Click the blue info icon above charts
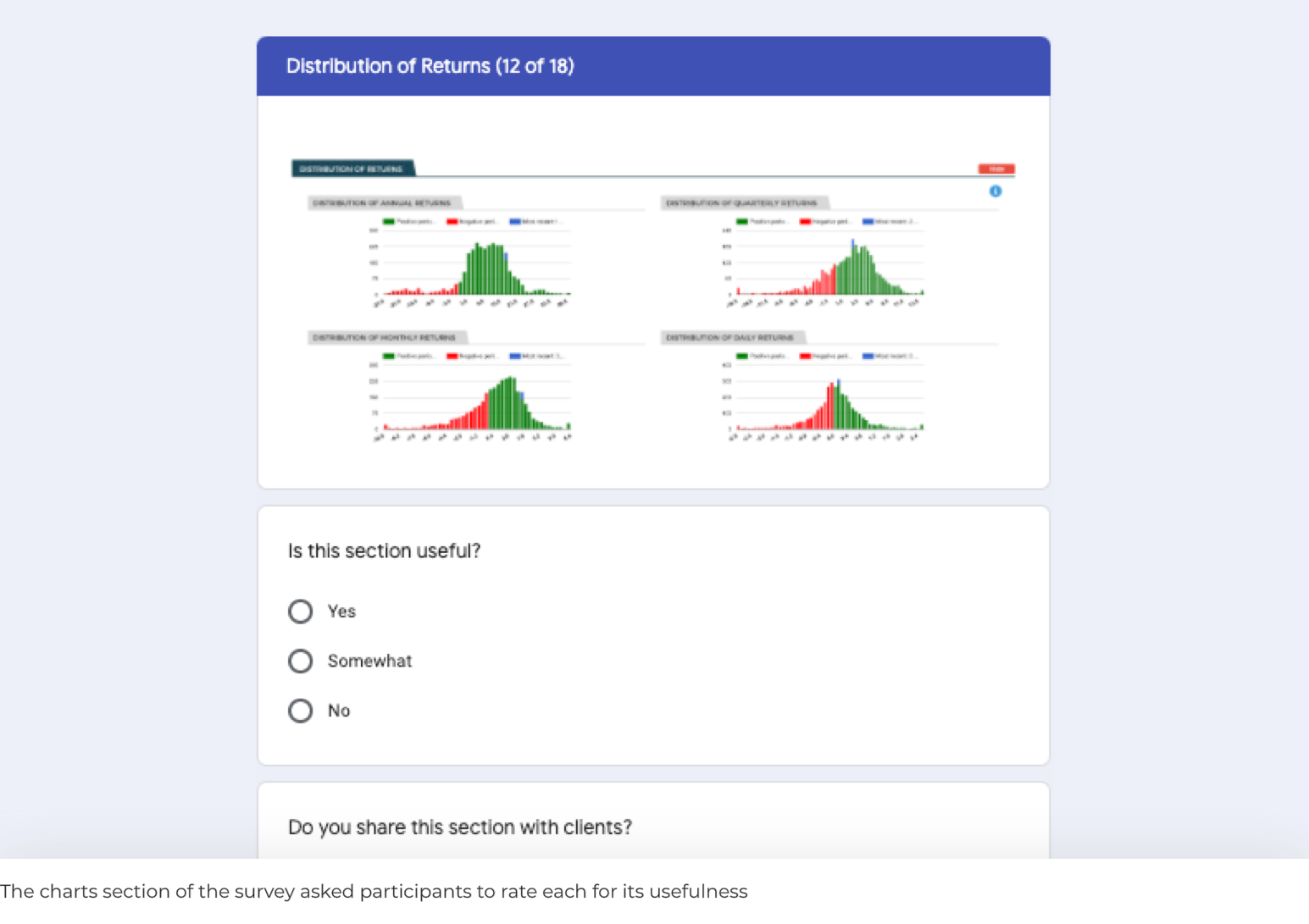Image resolution: width=1309 pixels, height=924 pixels. (996, 191)
